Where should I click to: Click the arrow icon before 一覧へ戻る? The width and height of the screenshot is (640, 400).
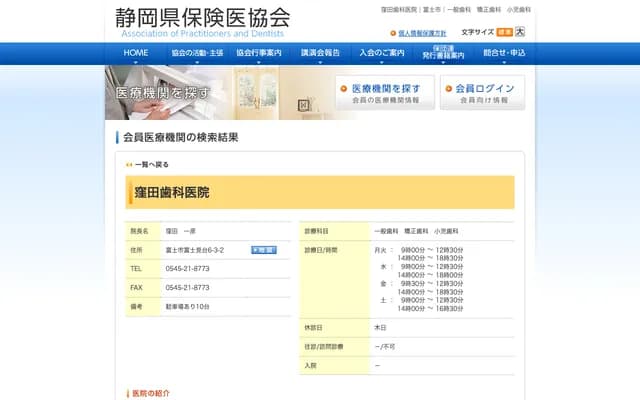pyautogui.click(x=129, y=164)
